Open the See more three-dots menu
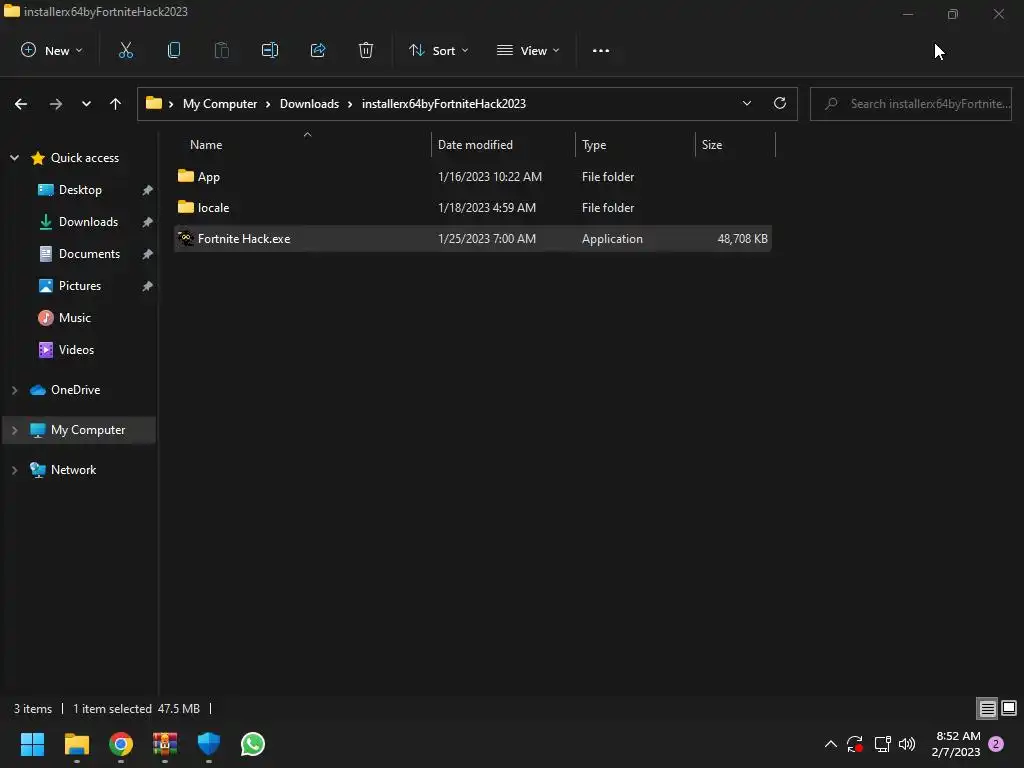This screenshot has height=768, width=1024. 601,50
